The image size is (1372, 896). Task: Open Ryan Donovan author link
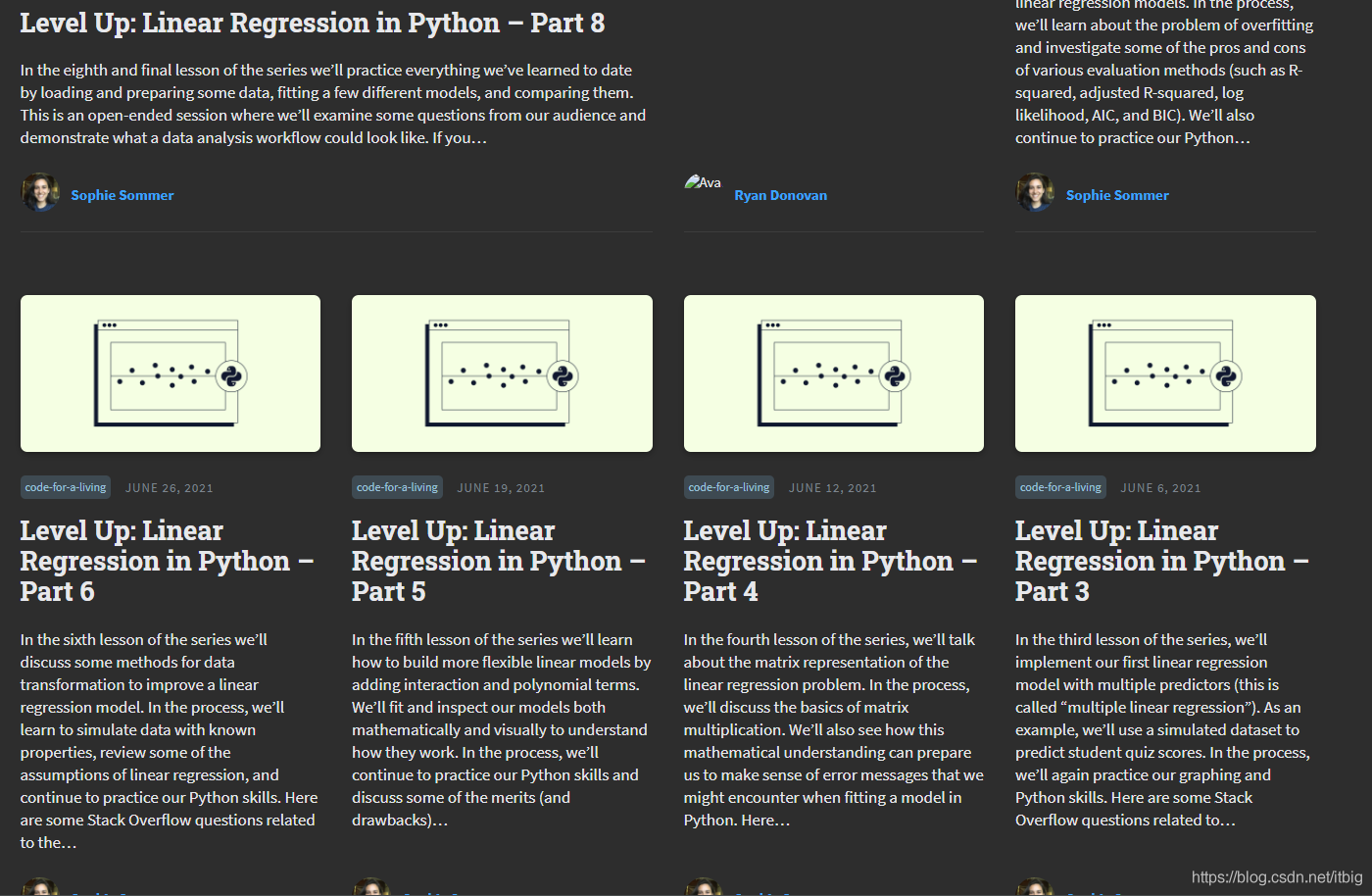(781, 195)
